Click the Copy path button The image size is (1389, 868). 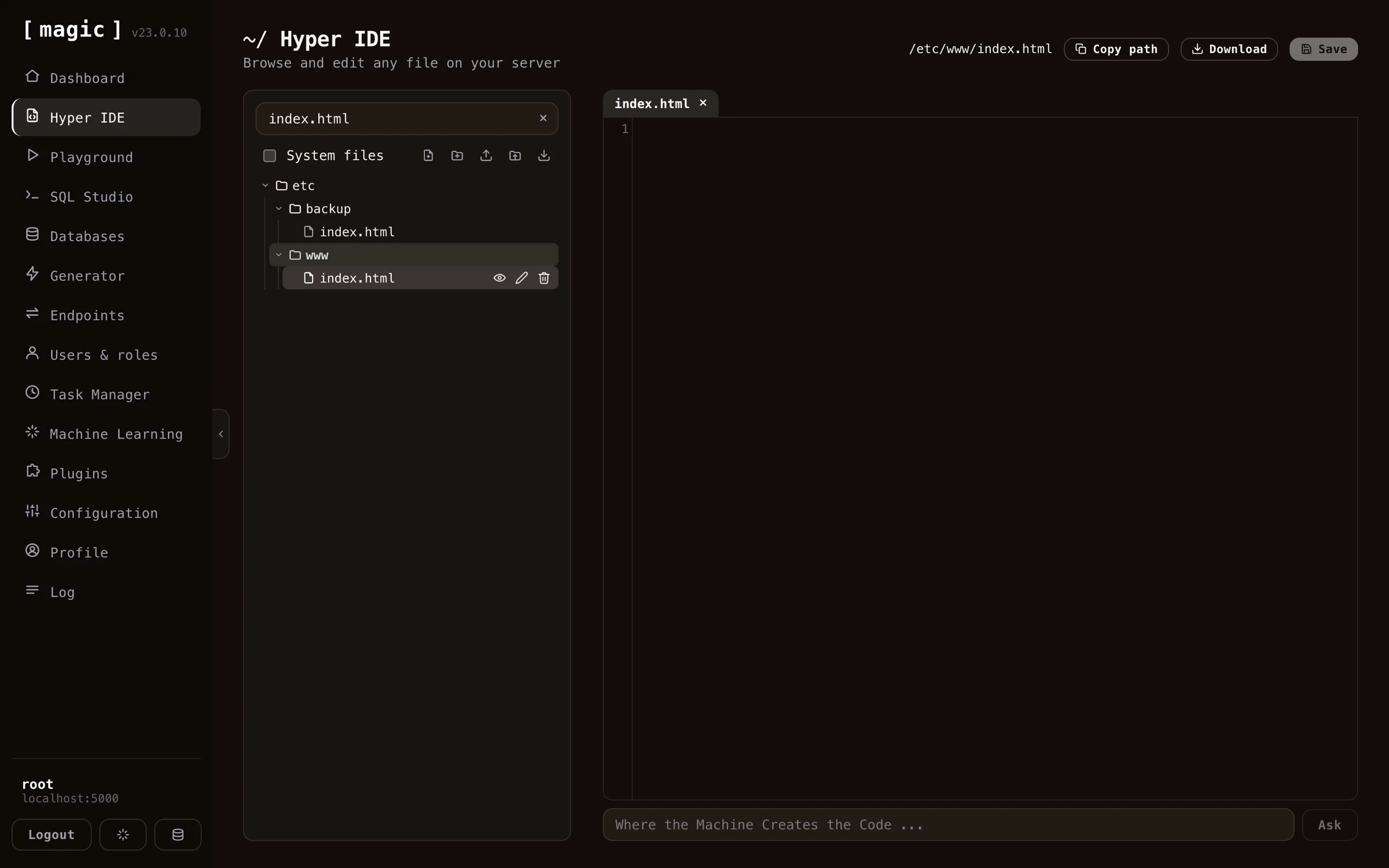[1116, 49]
